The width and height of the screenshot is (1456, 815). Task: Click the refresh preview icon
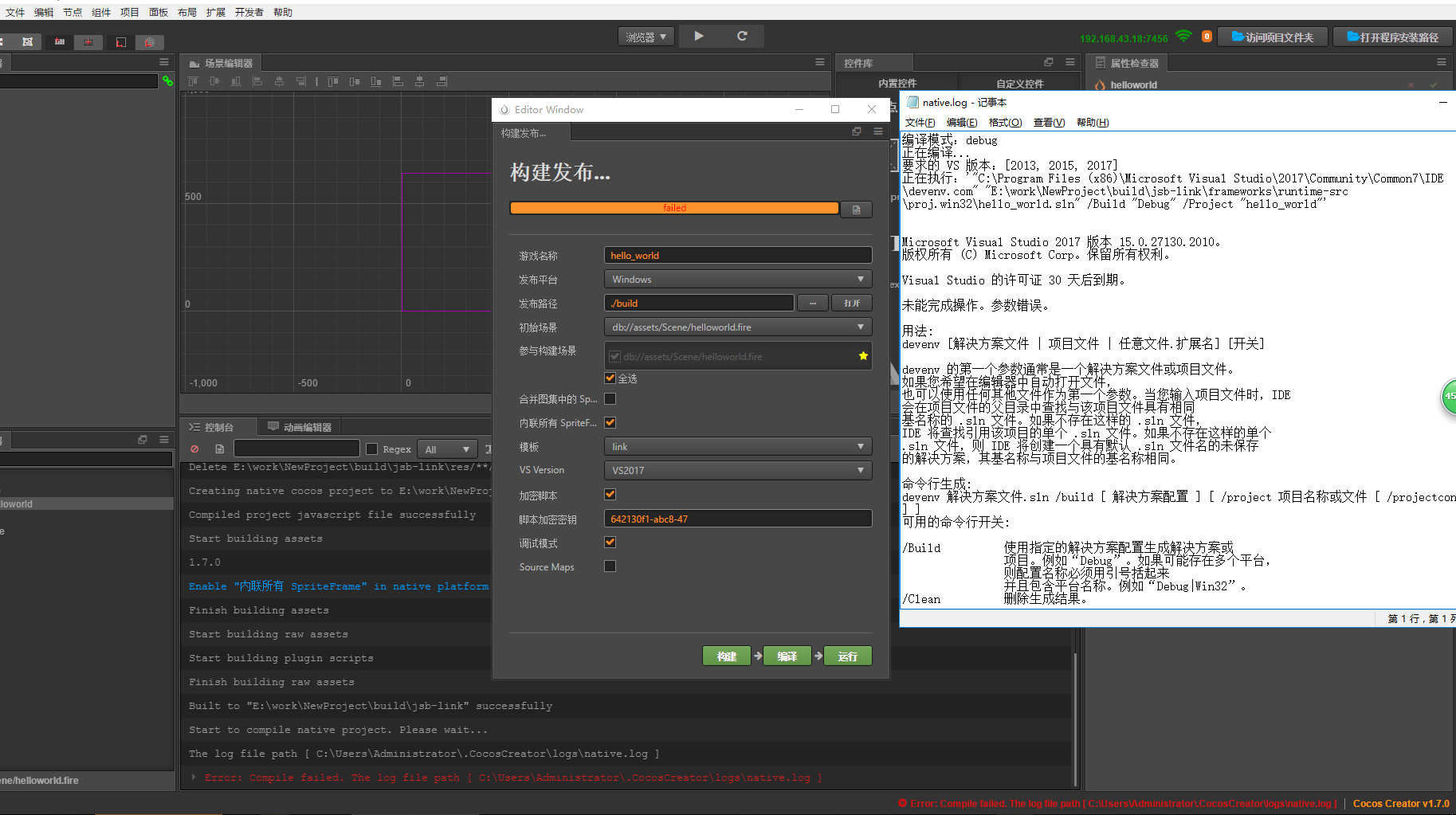click(x=742, y=36)
